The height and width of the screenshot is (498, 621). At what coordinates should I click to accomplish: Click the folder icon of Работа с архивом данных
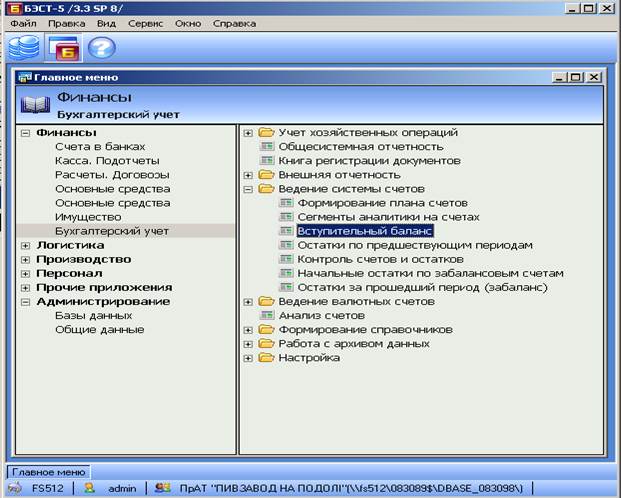point(266,343)
